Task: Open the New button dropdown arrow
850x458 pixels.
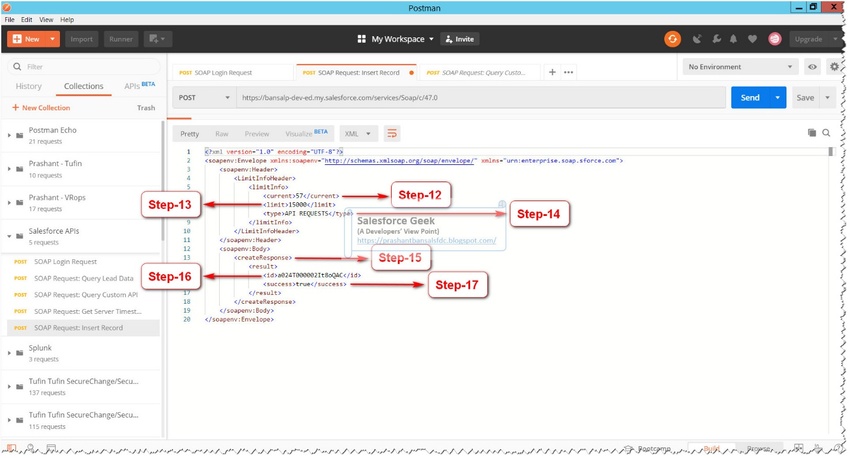Action: coord(53,39)
